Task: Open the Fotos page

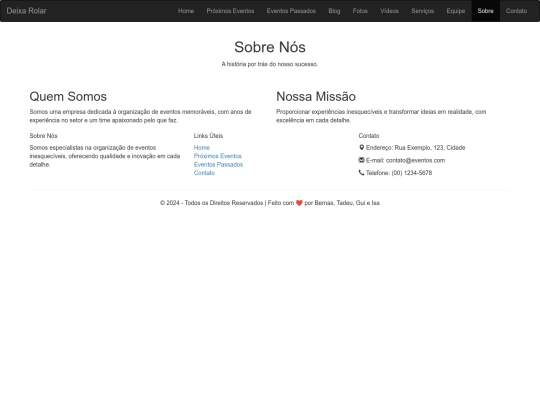Action: (x=360, y=11)
